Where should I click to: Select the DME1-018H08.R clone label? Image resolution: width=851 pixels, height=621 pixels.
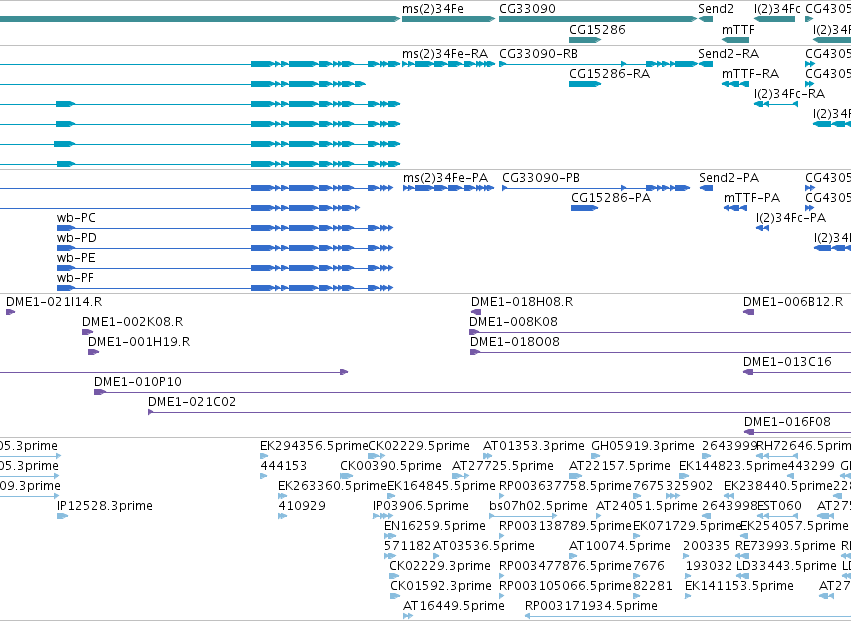tap(522, 302)
